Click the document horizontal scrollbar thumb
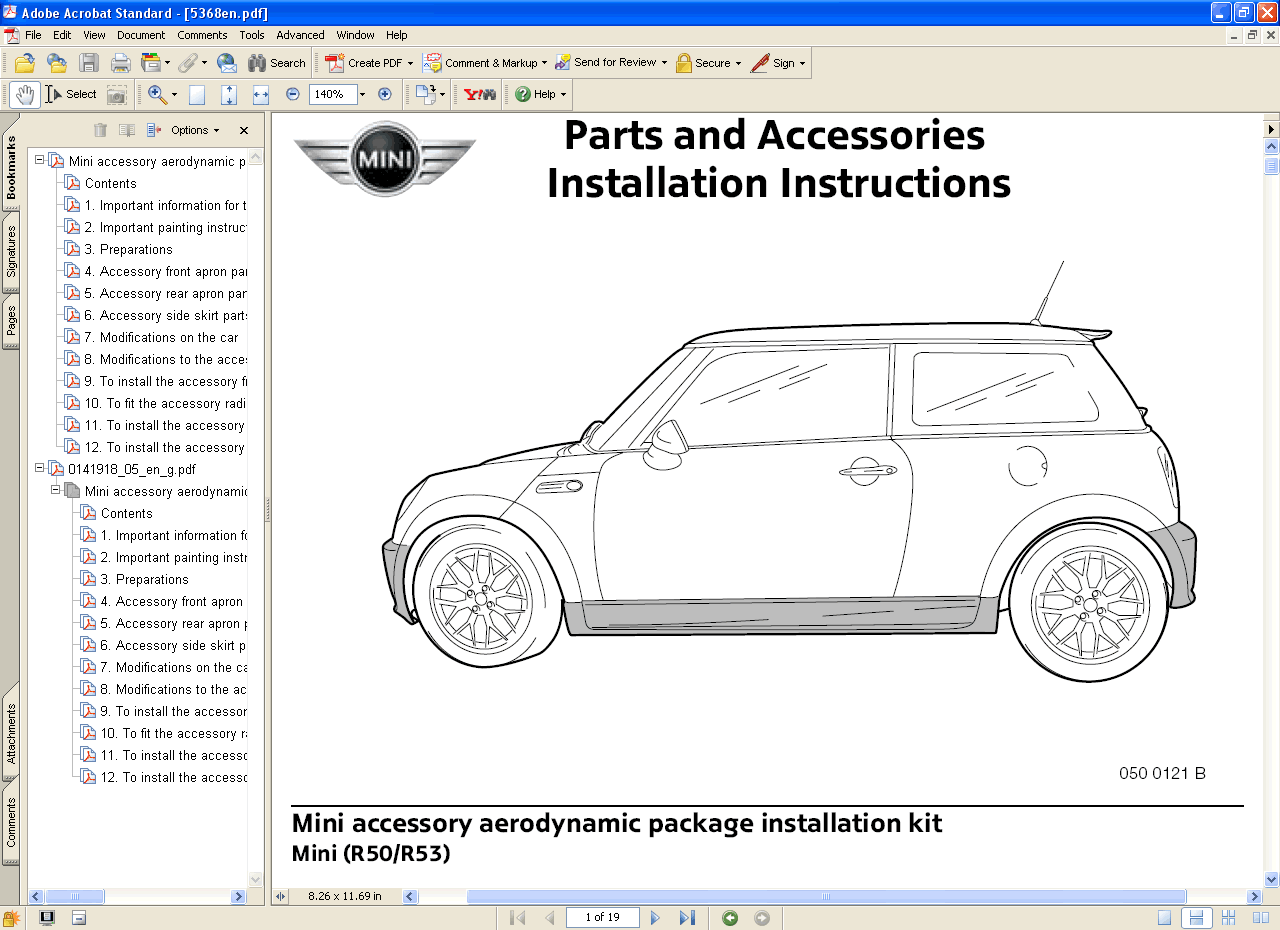 click(826, 897)
